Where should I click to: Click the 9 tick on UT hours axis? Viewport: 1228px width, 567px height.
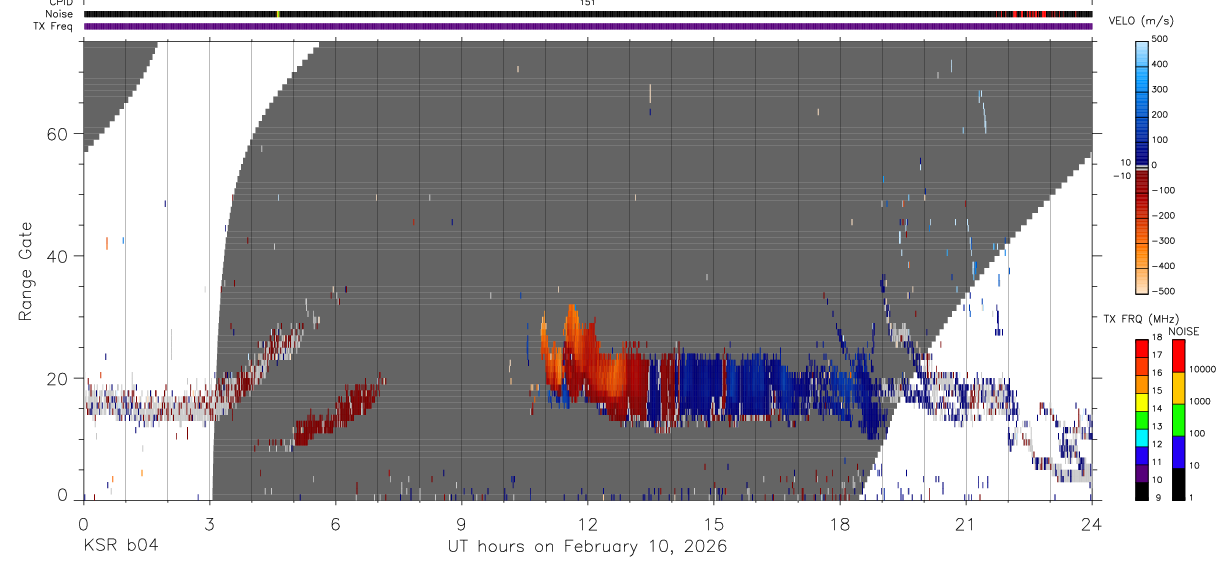(461, 524)
